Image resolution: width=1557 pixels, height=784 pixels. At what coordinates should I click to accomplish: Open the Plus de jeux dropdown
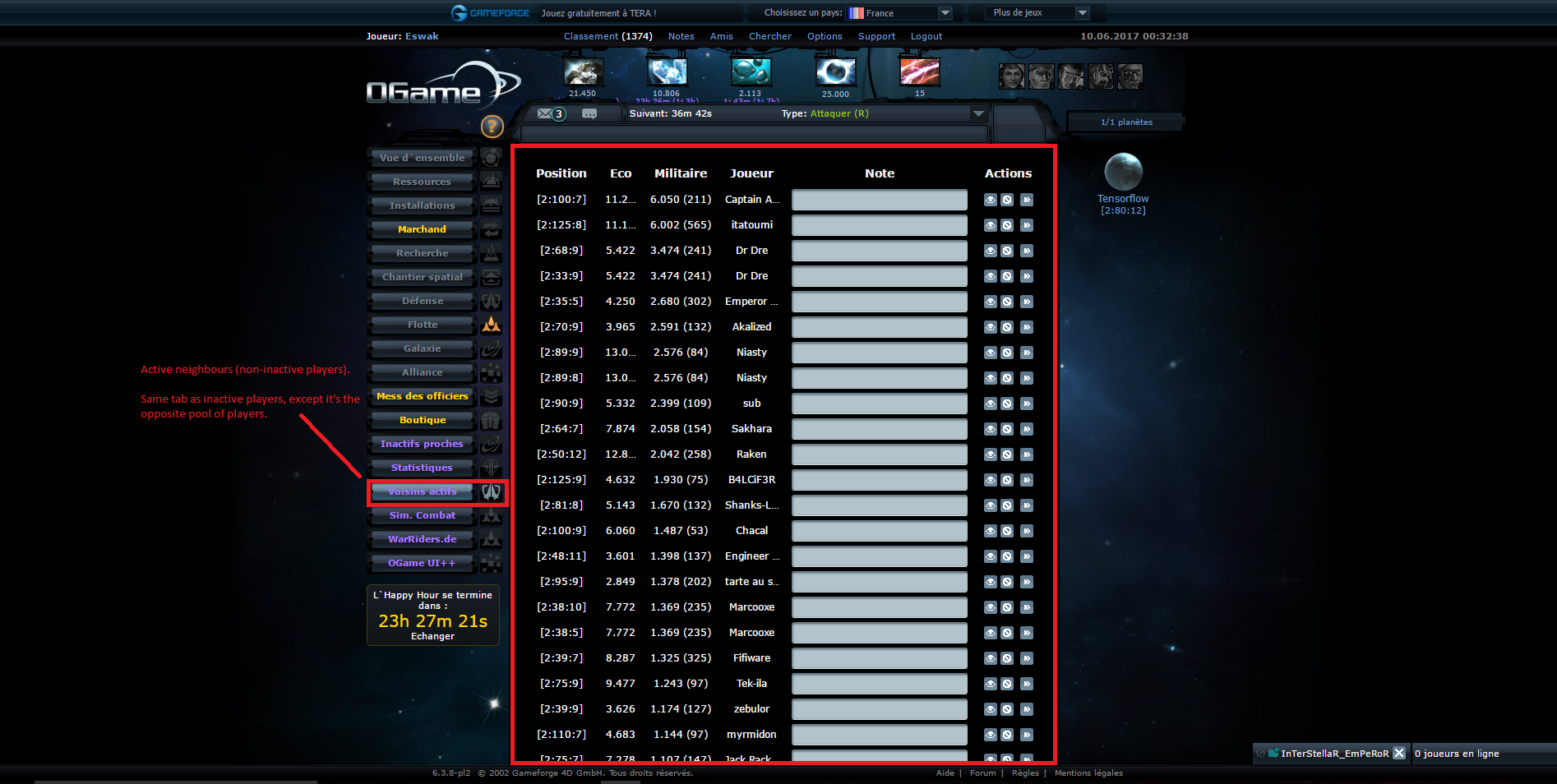1037,13
